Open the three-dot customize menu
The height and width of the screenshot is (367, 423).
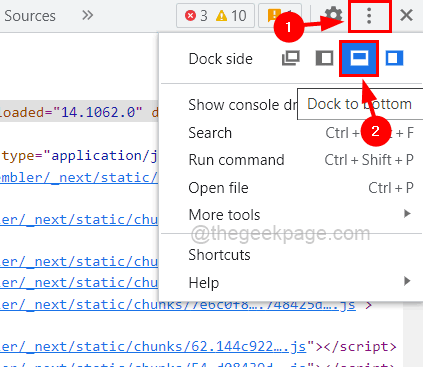(369, 16)
